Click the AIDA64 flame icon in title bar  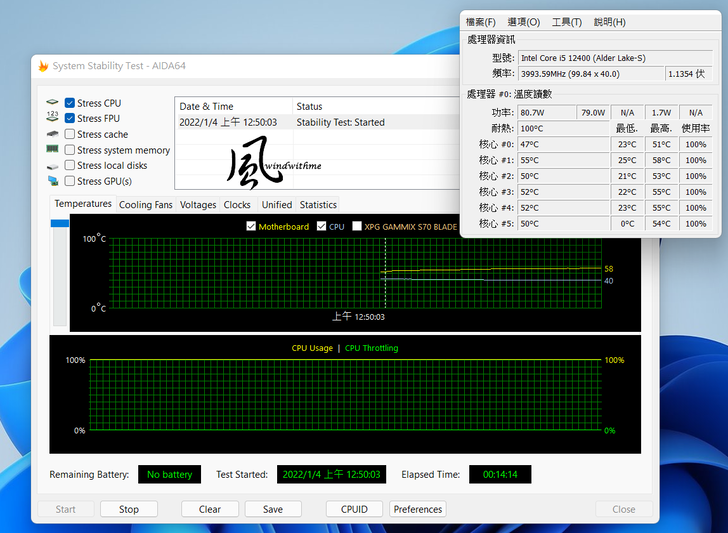tap(43, 66)
